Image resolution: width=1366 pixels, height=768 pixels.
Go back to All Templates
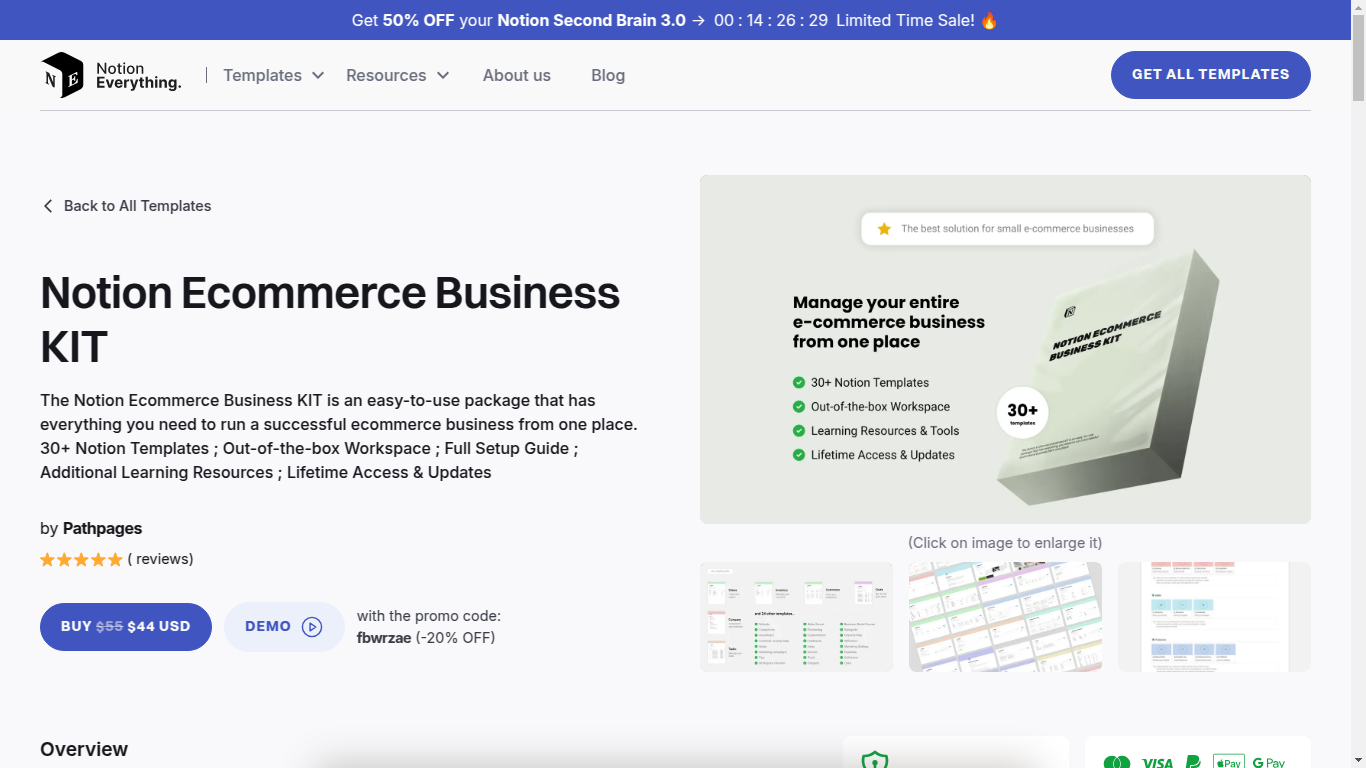click(x=127, y=206)
